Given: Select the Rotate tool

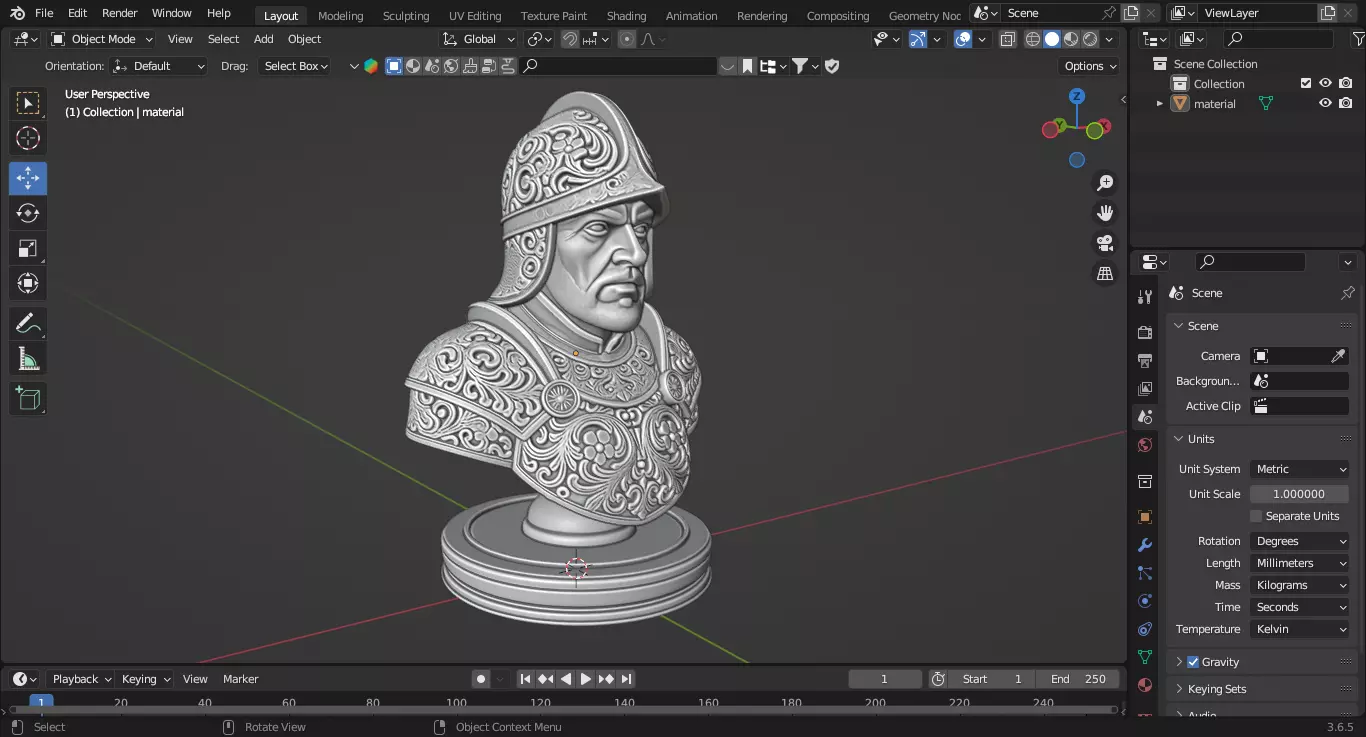Looking at the screenshot, I should coord(28,213).
